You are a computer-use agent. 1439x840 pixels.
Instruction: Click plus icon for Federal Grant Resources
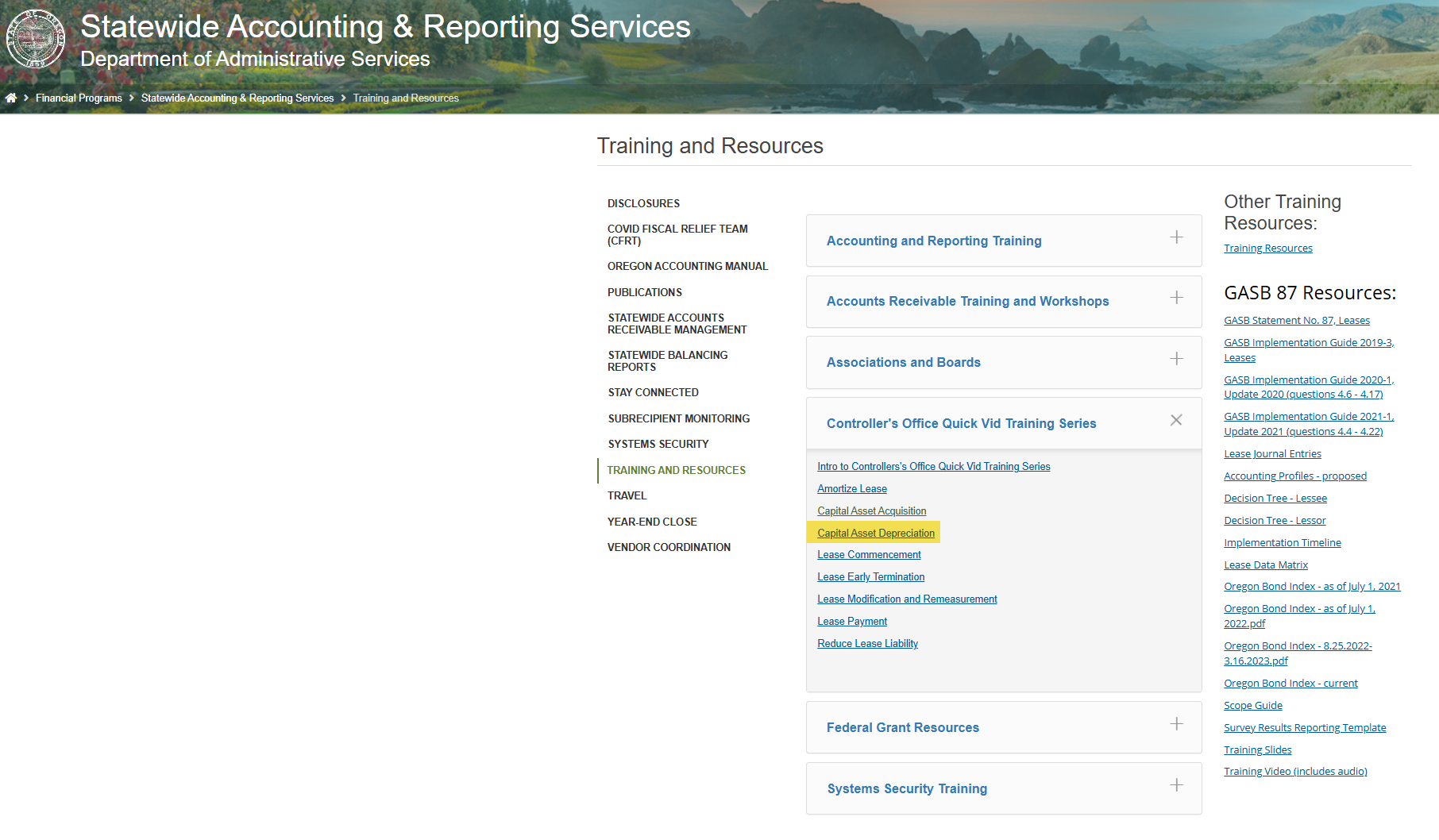click(x=1176, y=724)
